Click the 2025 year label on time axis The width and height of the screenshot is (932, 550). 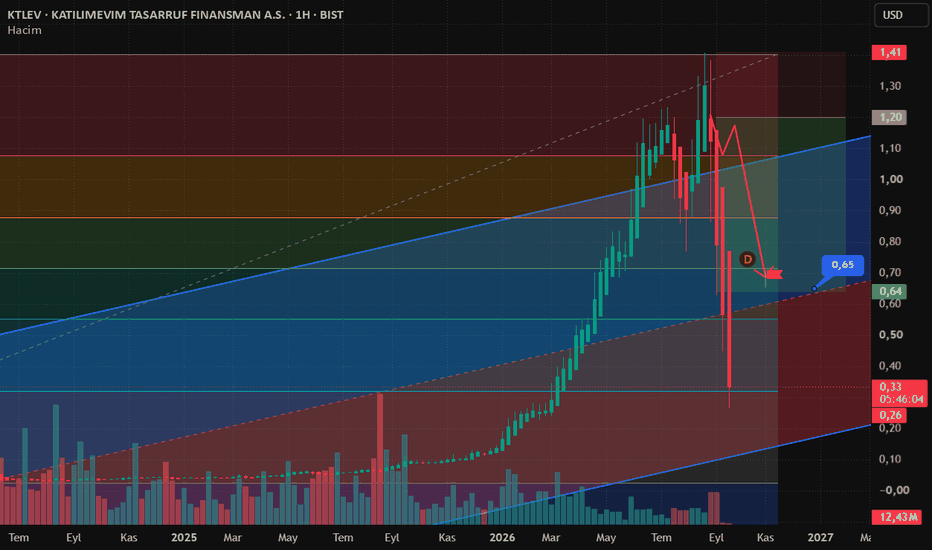click(184, 538)
